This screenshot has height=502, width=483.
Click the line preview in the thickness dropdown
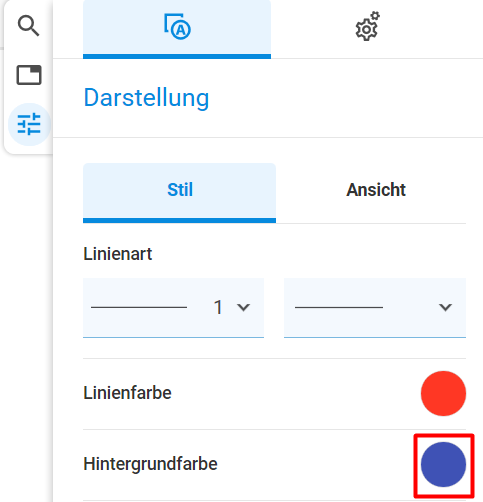click(139, 307)
